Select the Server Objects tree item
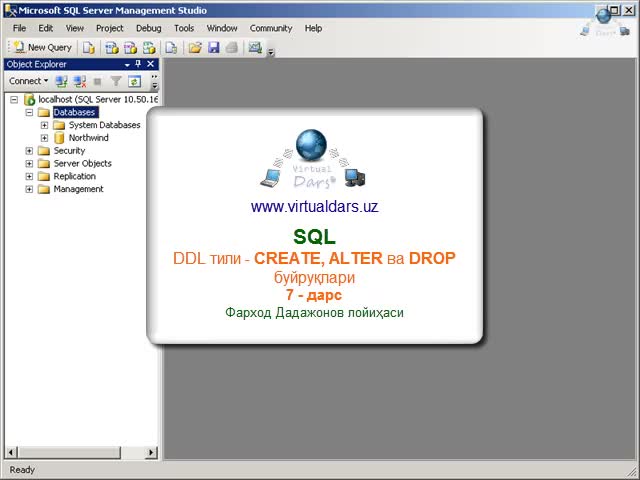Screen dimensions: 640x480 [x=82, y=163]
